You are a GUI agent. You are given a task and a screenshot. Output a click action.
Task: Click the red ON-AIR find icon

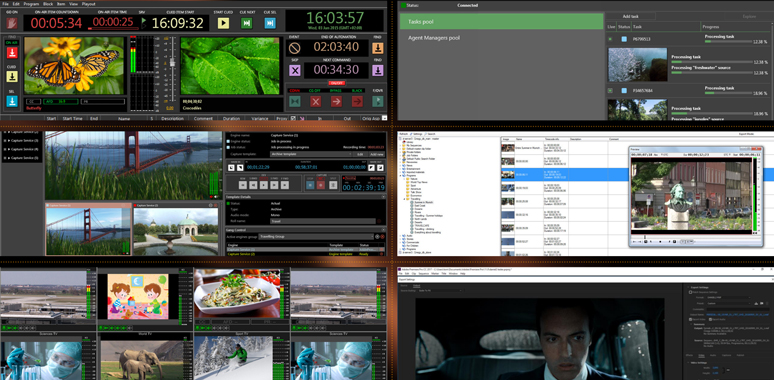12,53
